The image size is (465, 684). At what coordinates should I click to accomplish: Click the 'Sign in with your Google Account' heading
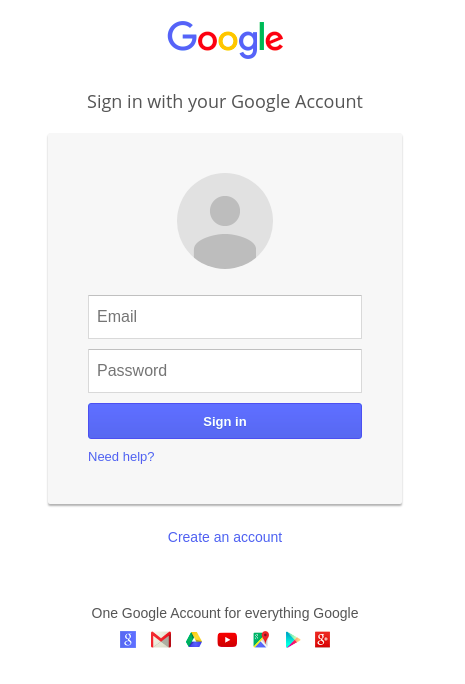pyautogui.click(x=225, y=102)
